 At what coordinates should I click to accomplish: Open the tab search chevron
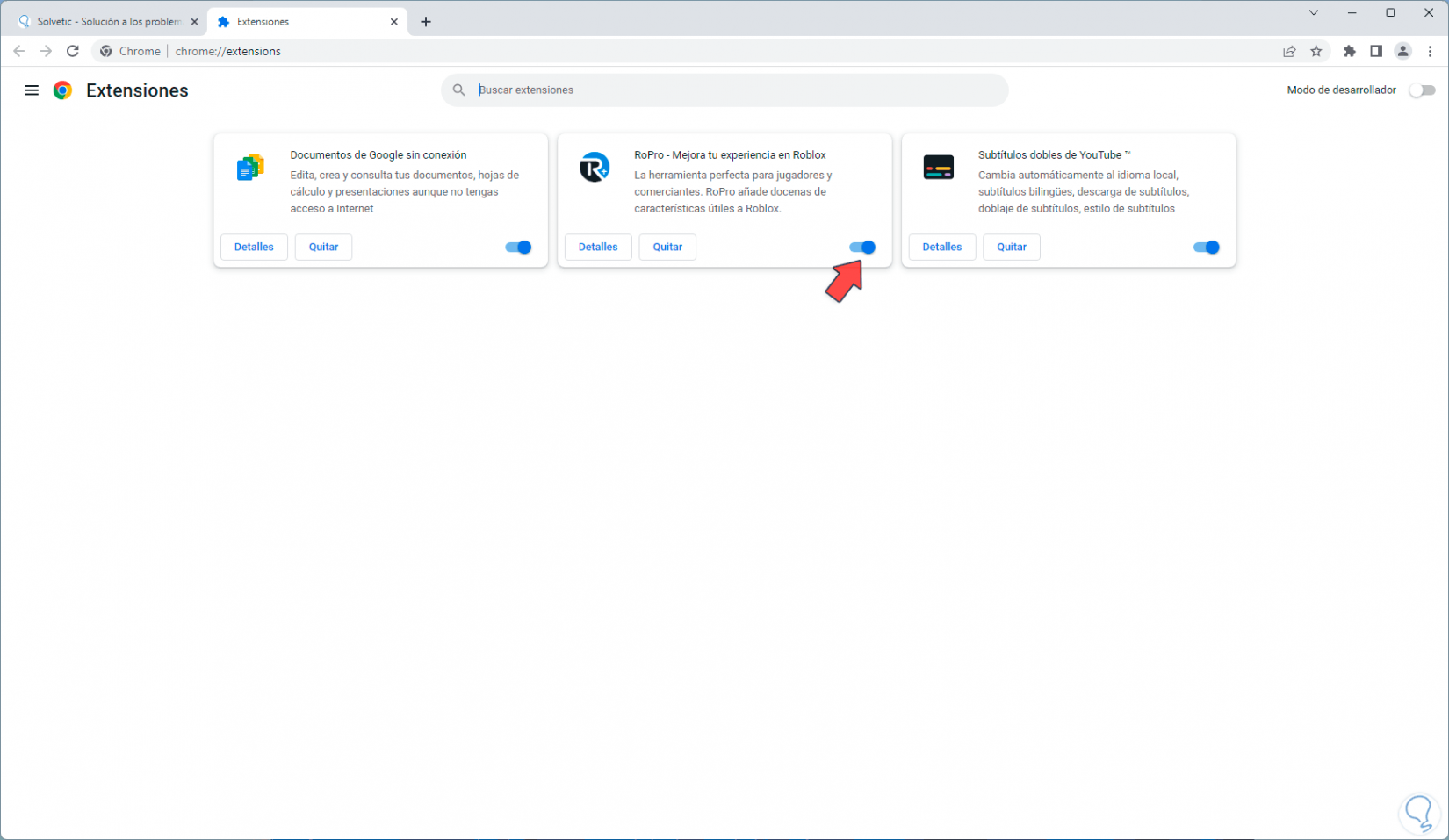(x=1314, y=13)
